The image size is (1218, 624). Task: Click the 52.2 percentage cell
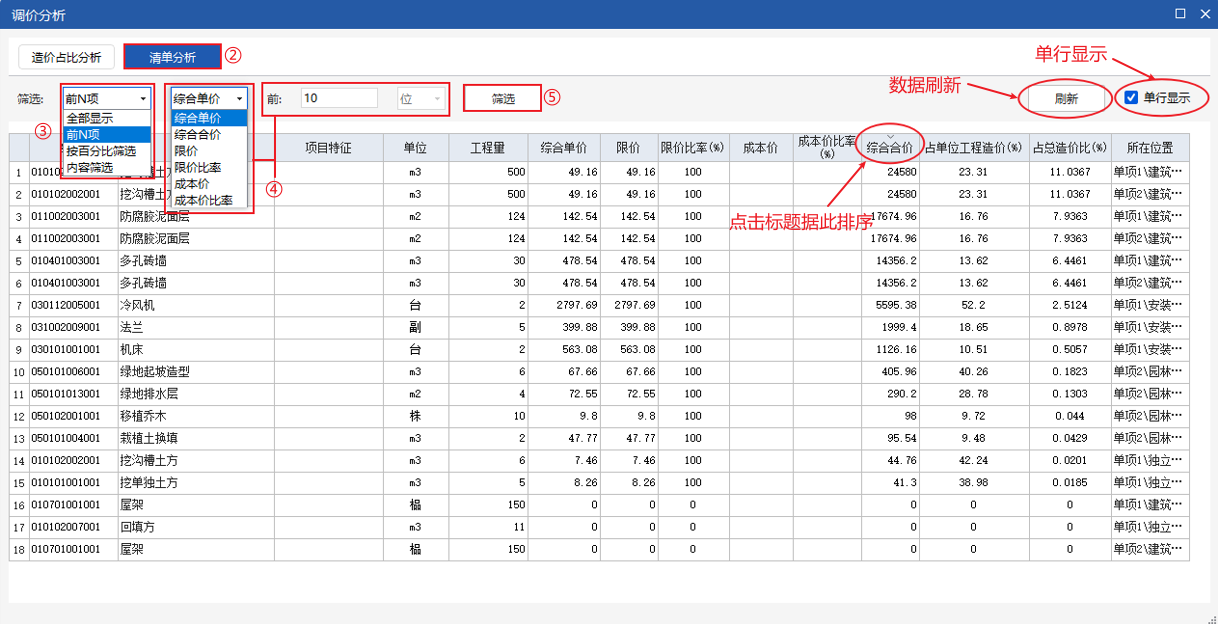[975, 305]
